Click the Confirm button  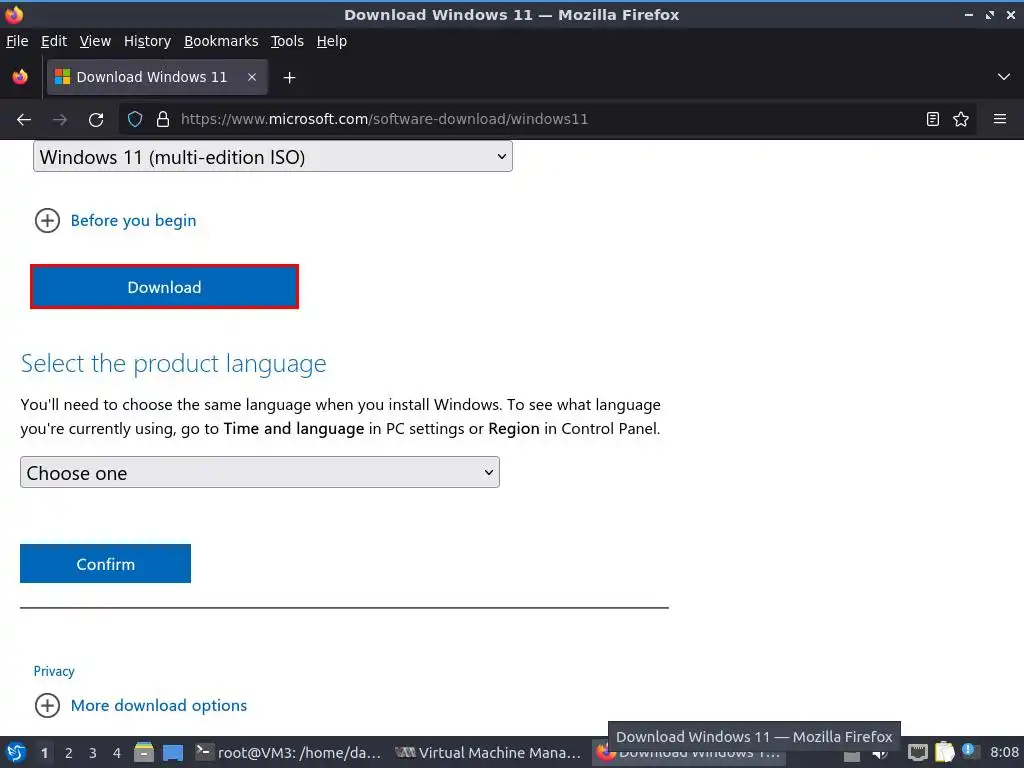(x=105, y=564)
